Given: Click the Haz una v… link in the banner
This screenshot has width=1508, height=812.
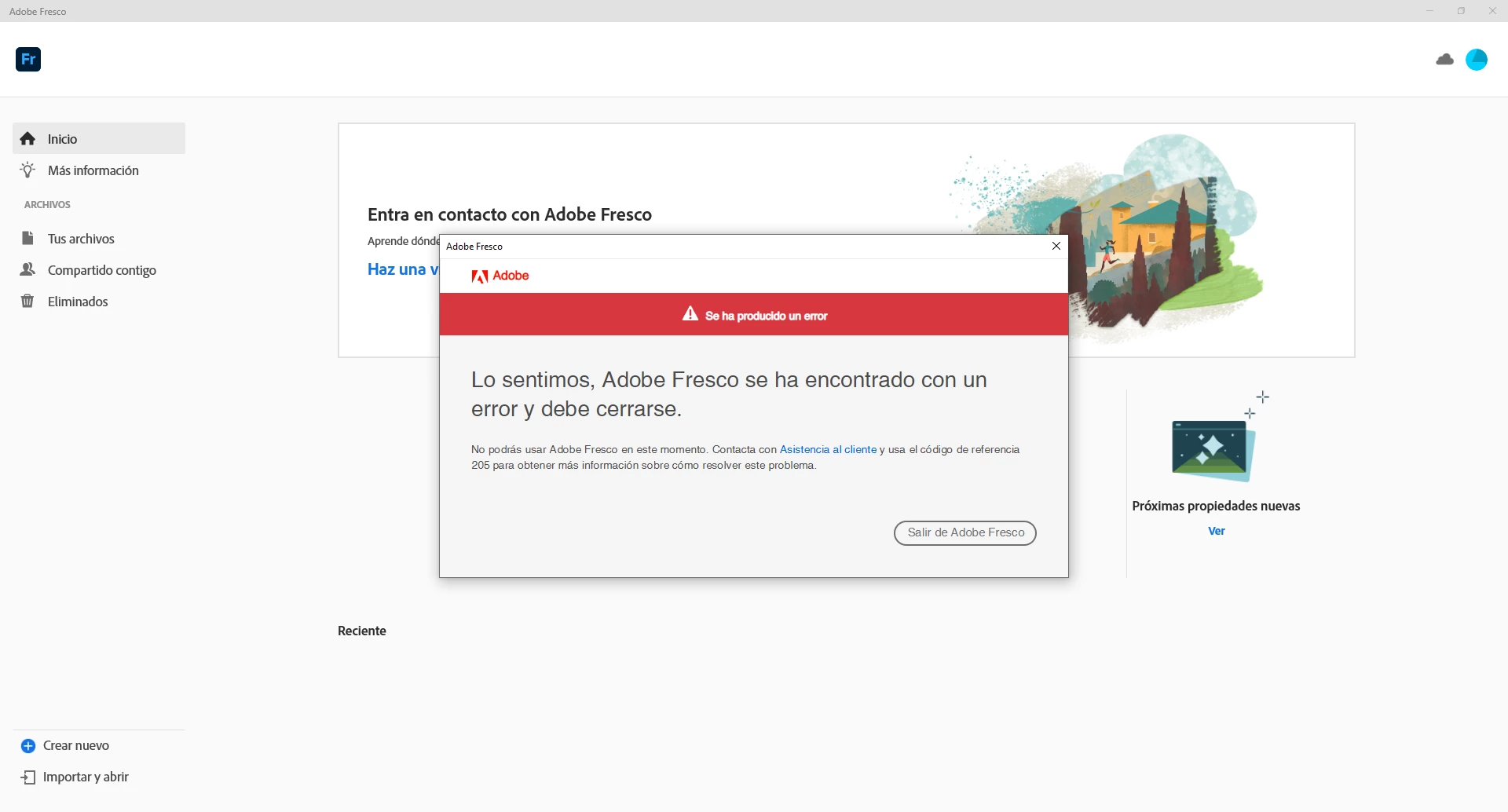Looking at the screenshot, I should point(403,269).
